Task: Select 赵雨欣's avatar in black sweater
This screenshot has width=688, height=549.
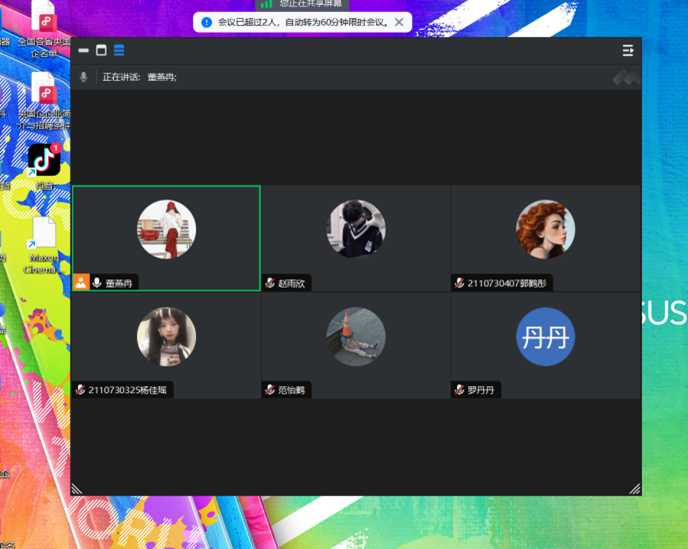Action: click(x=356, y=230)
